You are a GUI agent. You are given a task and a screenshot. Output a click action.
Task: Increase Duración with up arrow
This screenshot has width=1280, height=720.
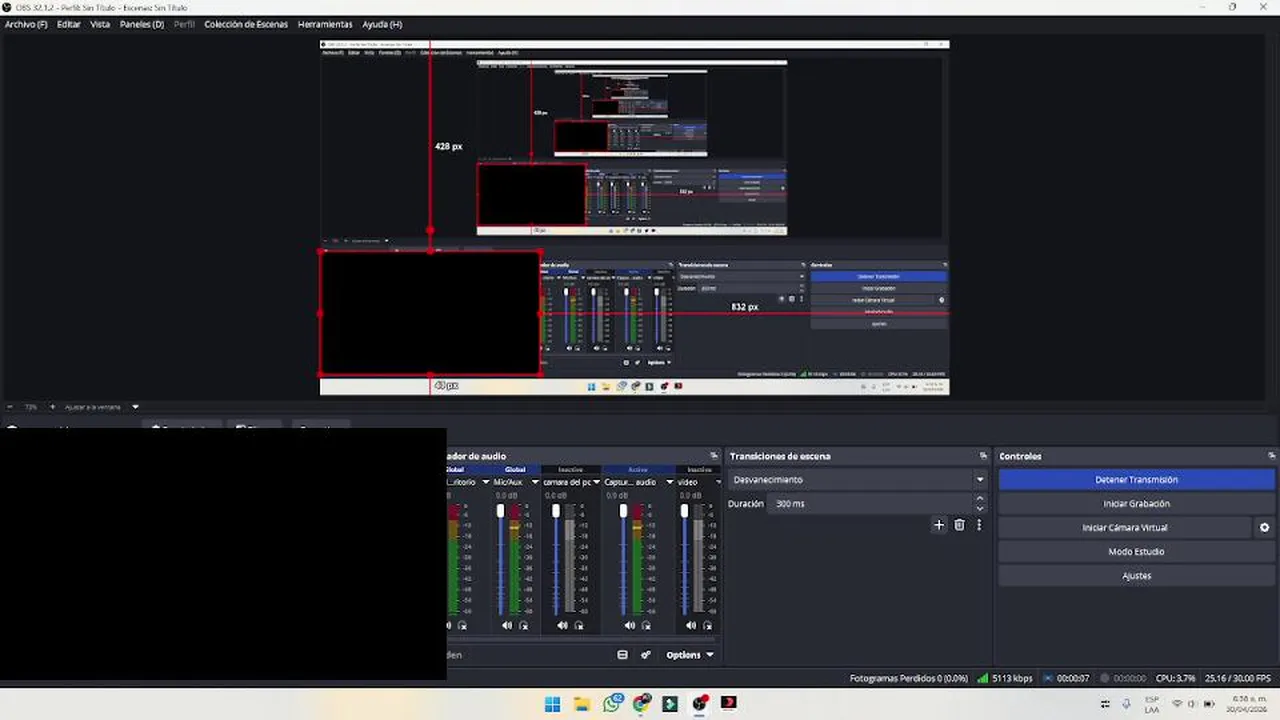point(980,499)
